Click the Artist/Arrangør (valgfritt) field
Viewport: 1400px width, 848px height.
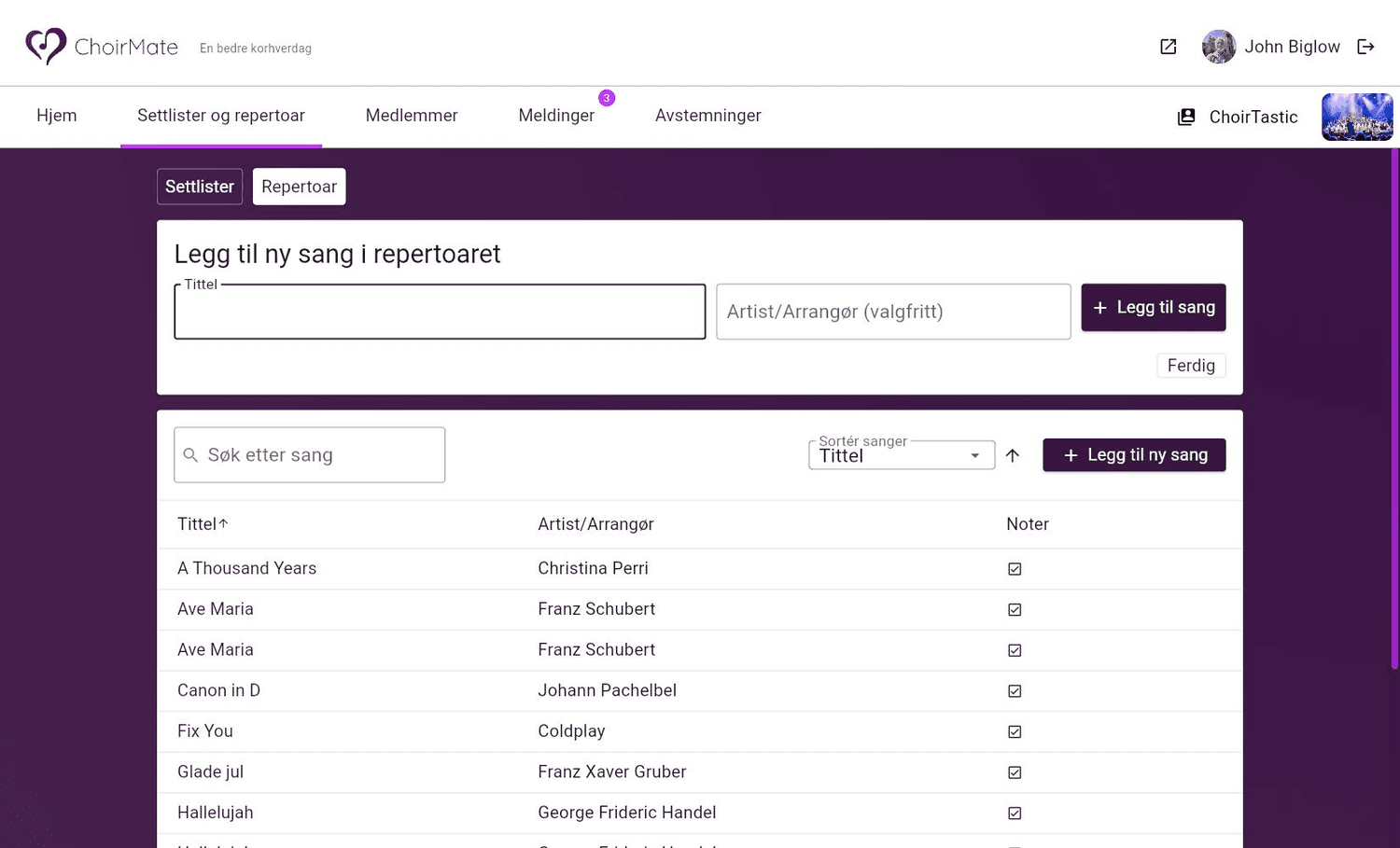[893, 312]
